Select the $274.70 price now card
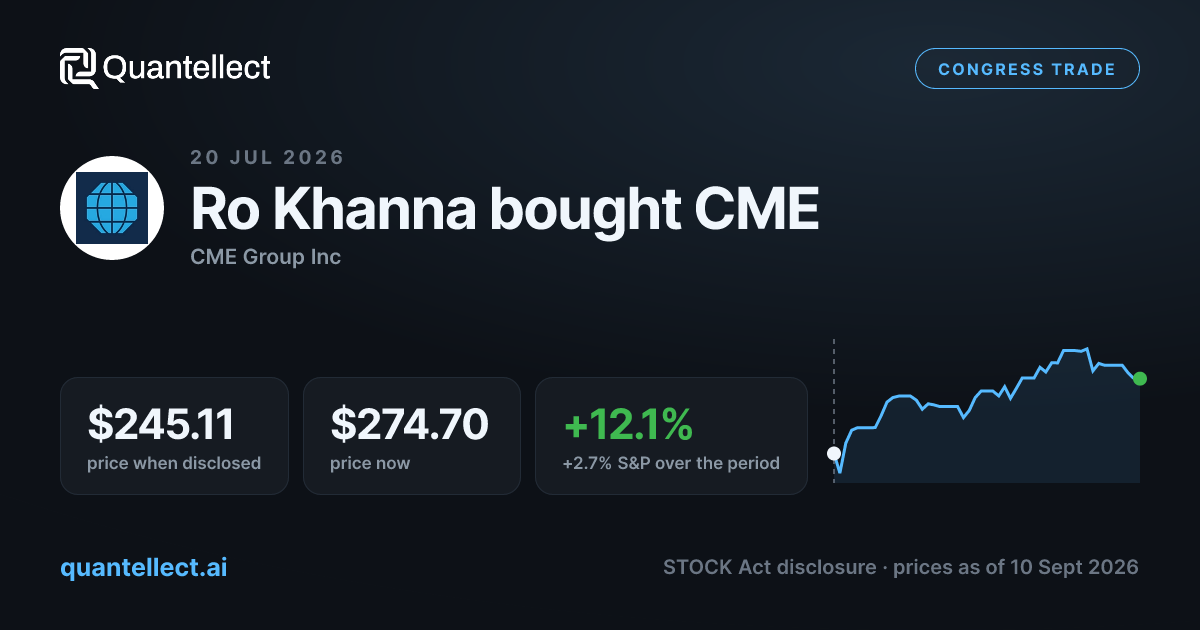This screenshot has height=630, width=1200. click(412, 436)
